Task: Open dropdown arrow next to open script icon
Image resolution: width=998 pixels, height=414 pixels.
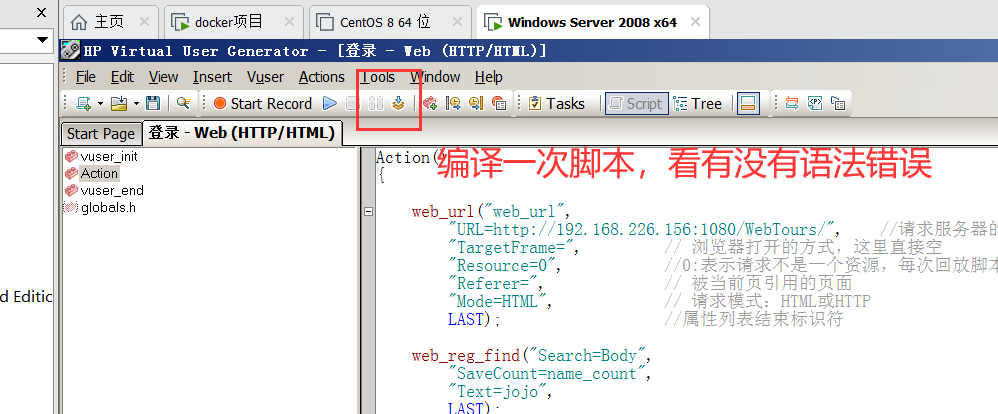Action: coord(135,103)
